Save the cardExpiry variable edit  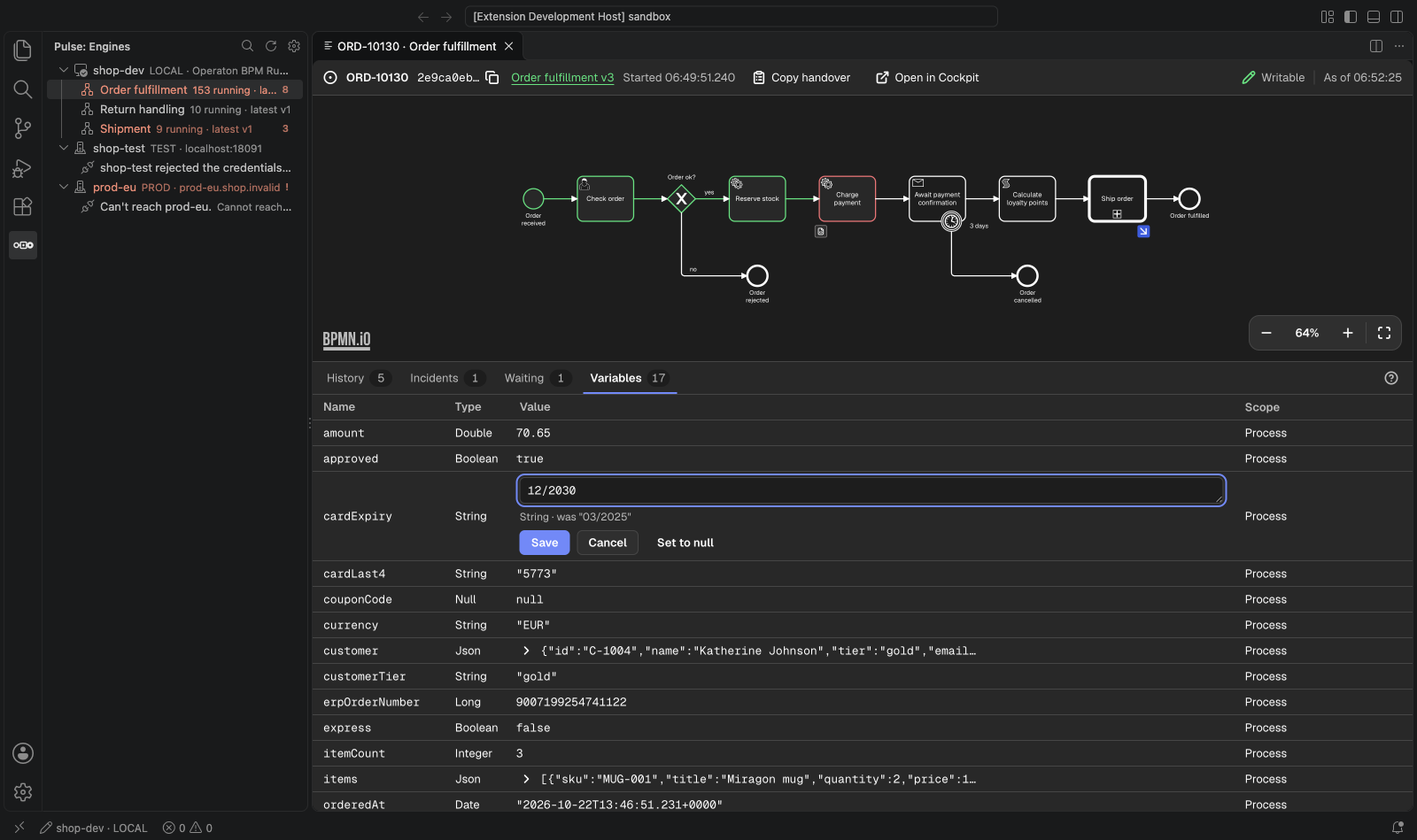545,543
